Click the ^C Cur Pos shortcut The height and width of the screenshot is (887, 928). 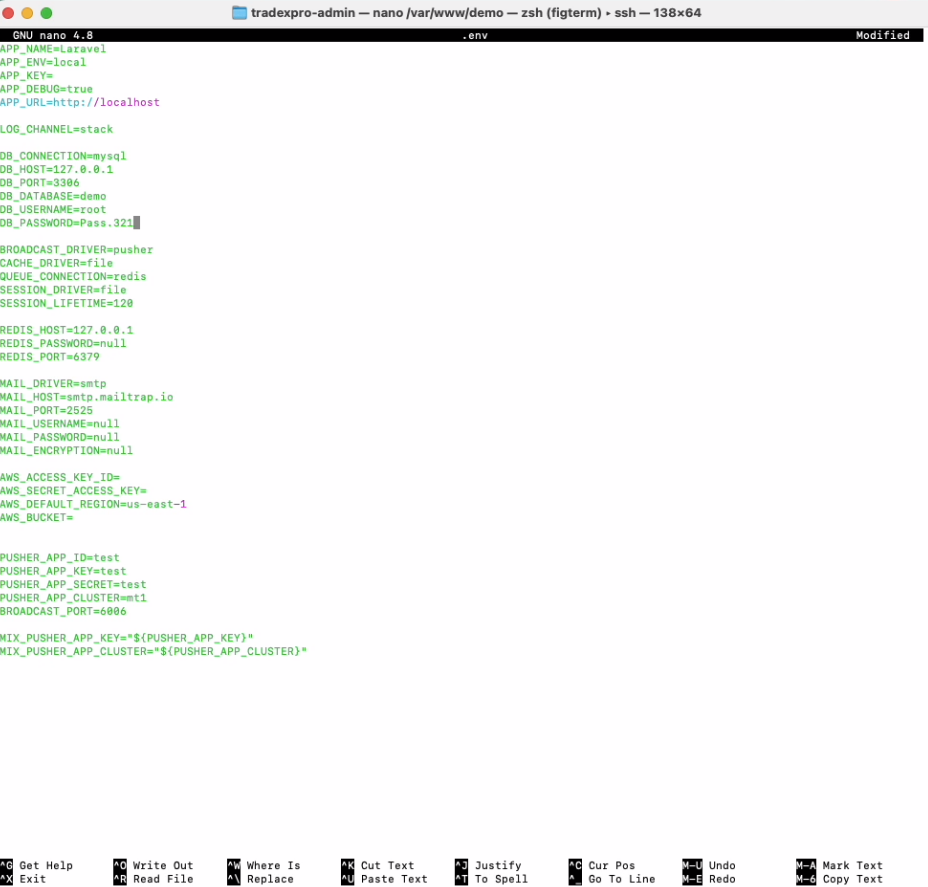(601, 866)
